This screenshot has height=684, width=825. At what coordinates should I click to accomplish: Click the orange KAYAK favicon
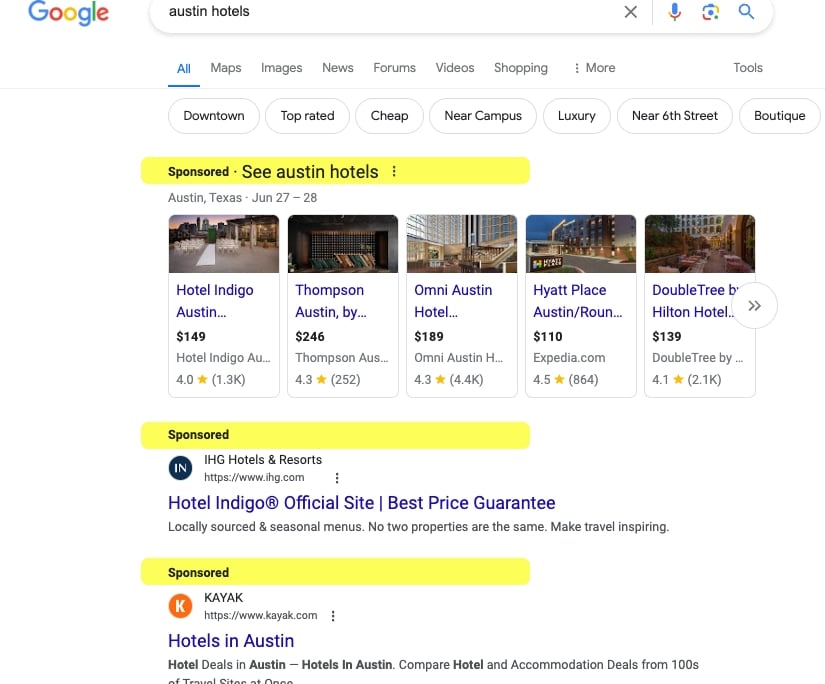180,606
